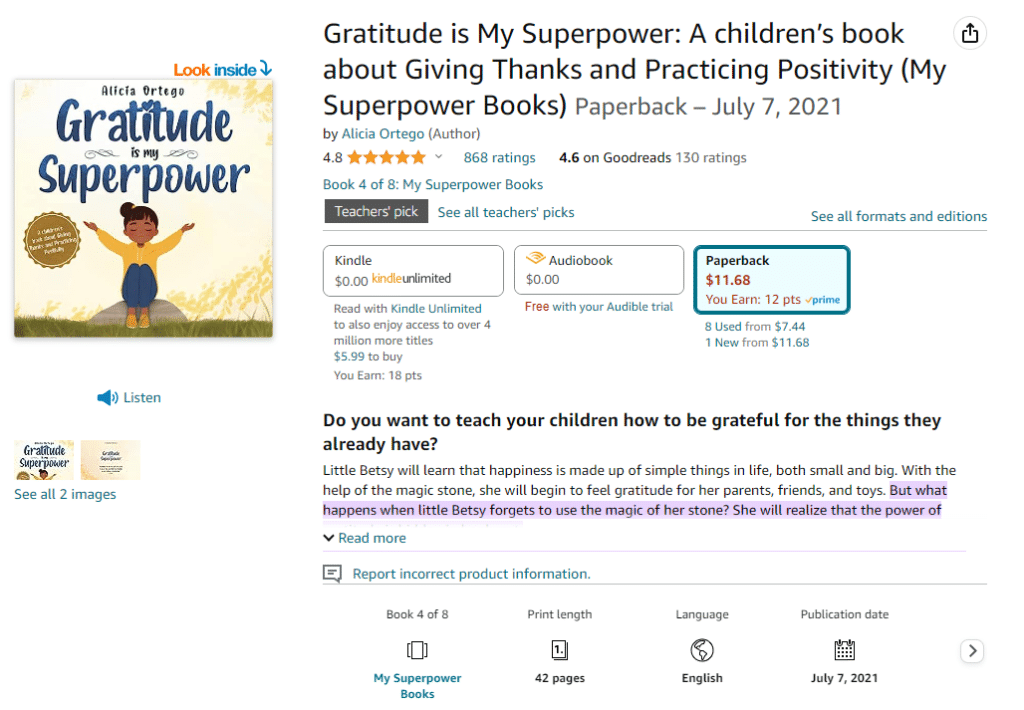Click the Teachers' pick badge
1024x710 pixels.
pyautogui.click(x=376, y=212)
